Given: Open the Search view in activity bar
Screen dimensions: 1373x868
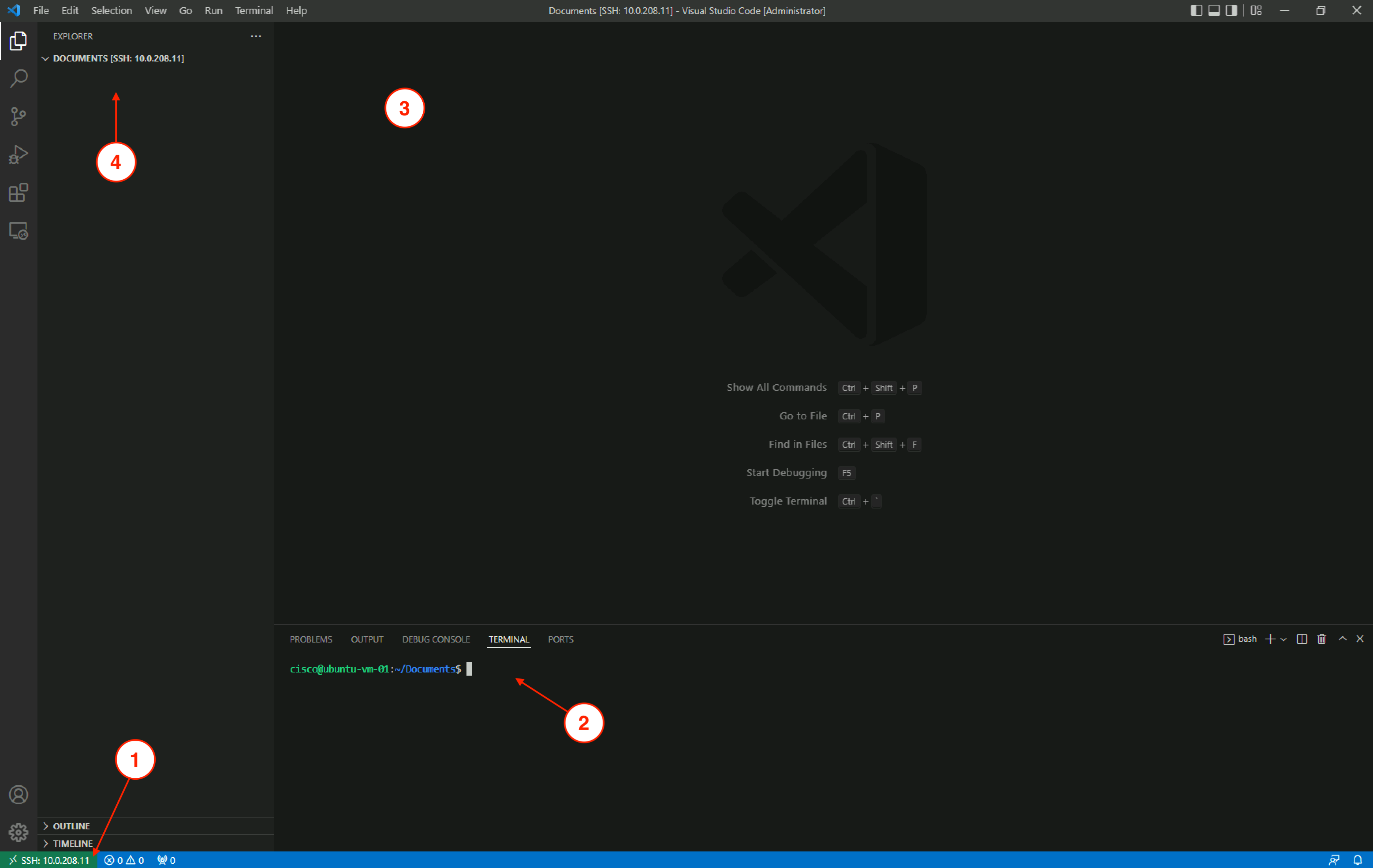Looking at the screenshot, I should (x=18, y=79).
